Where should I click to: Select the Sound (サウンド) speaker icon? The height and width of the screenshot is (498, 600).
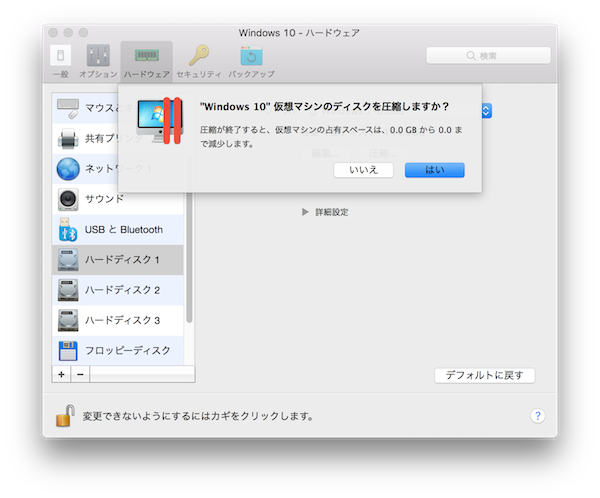pyautogui.click(x=68, y=199)
